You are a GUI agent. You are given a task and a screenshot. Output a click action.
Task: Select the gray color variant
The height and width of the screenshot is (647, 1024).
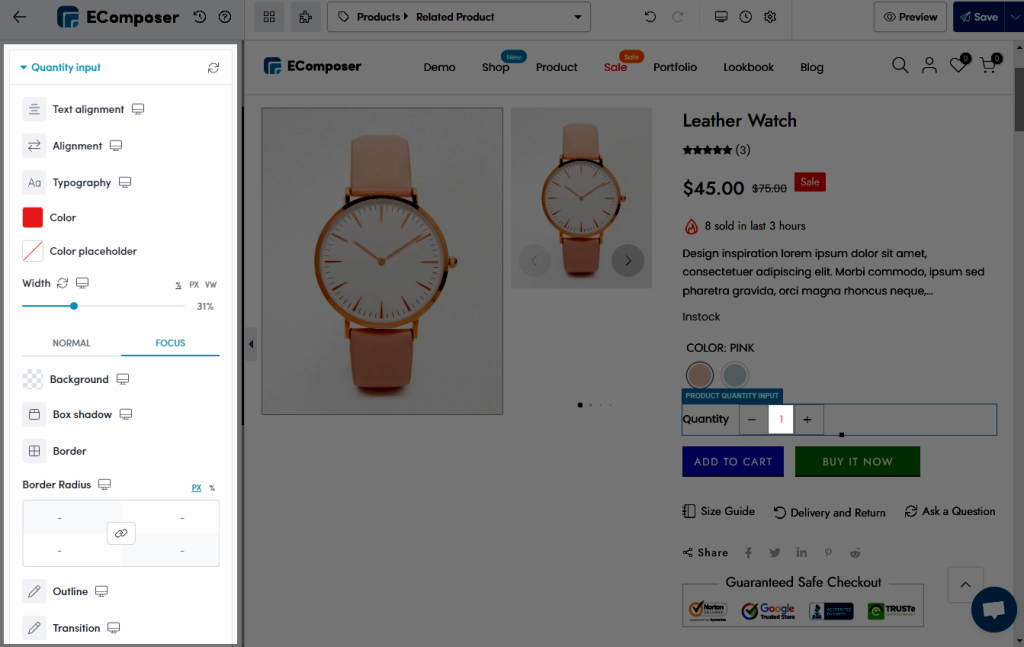click(x=735, y=375)
